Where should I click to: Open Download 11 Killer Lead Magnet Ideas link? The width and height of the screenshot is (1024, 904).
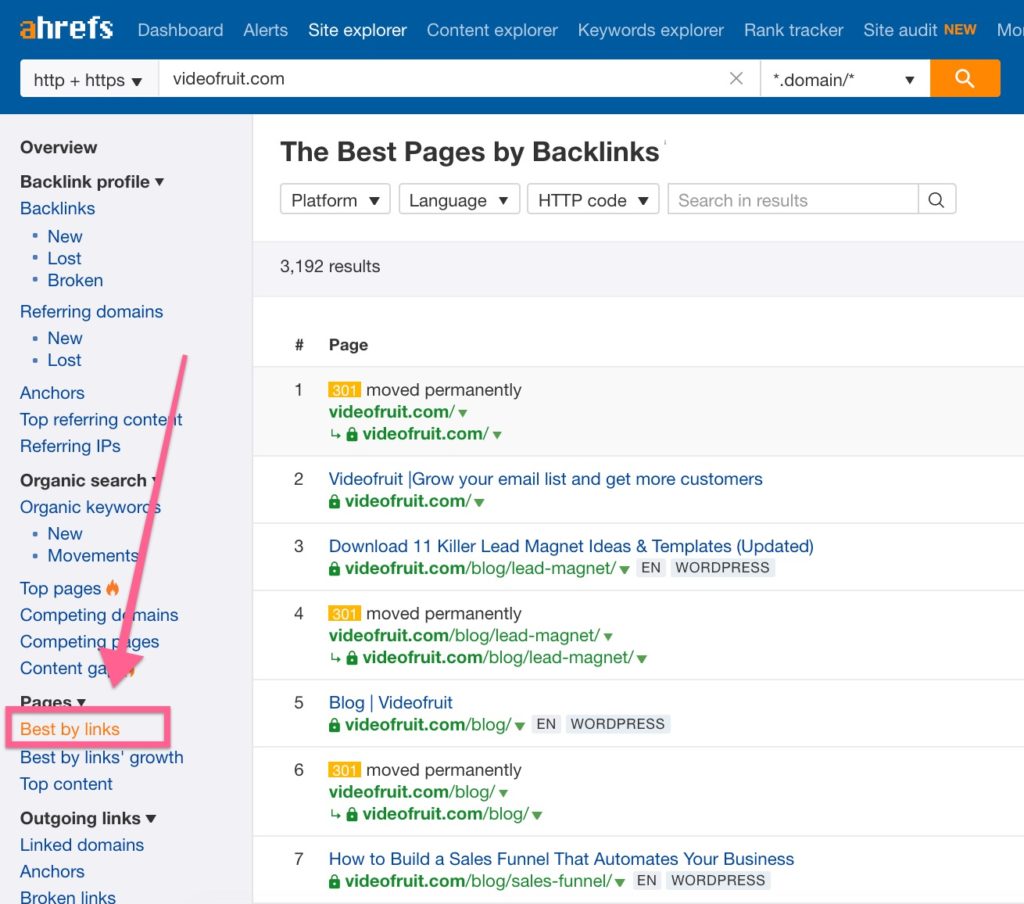(x=571, y=546)
